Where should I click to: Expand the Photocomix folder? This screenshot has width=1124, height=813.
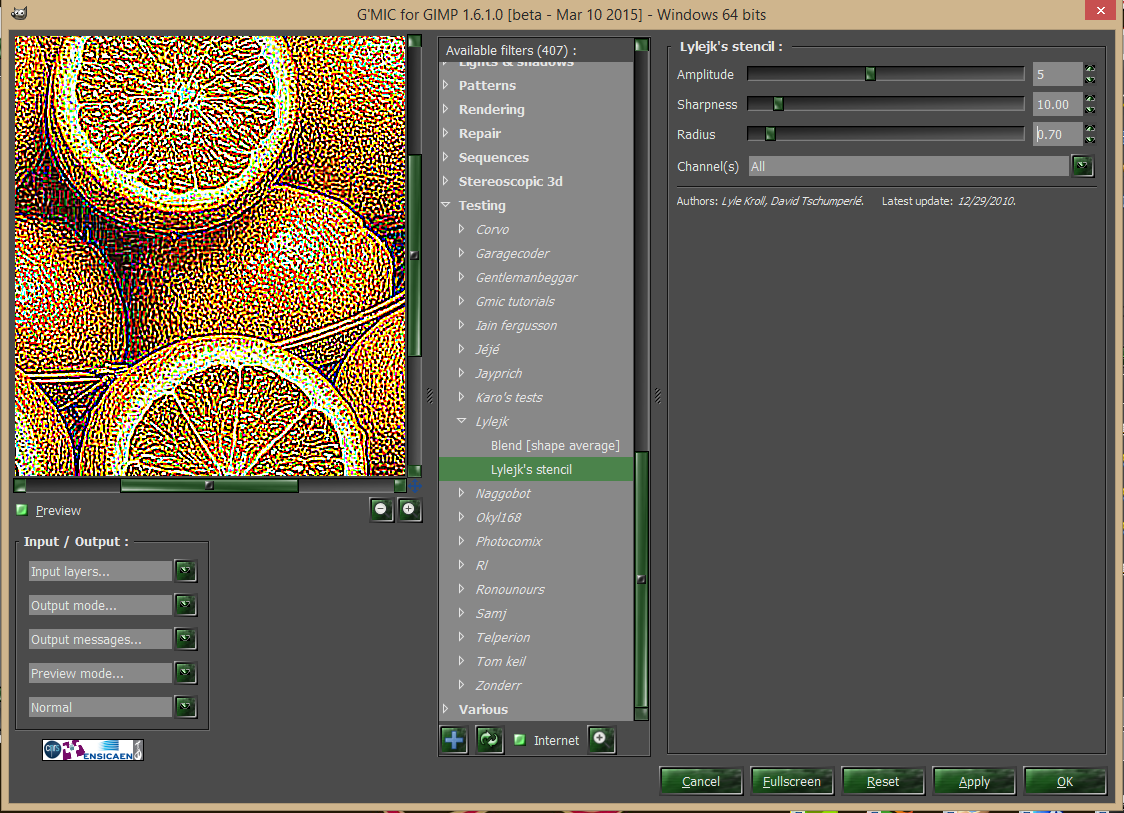462,541
